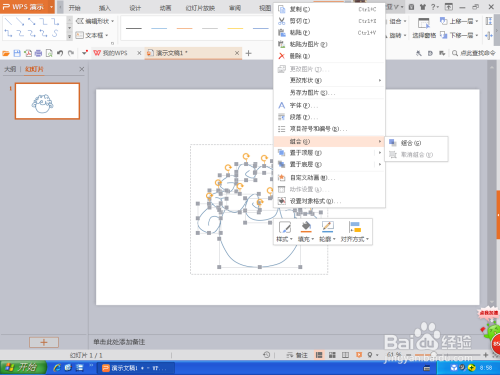Close the slide thumbnail panel
The height and width of the screenshot is (375, 500).
pos(82,69)
